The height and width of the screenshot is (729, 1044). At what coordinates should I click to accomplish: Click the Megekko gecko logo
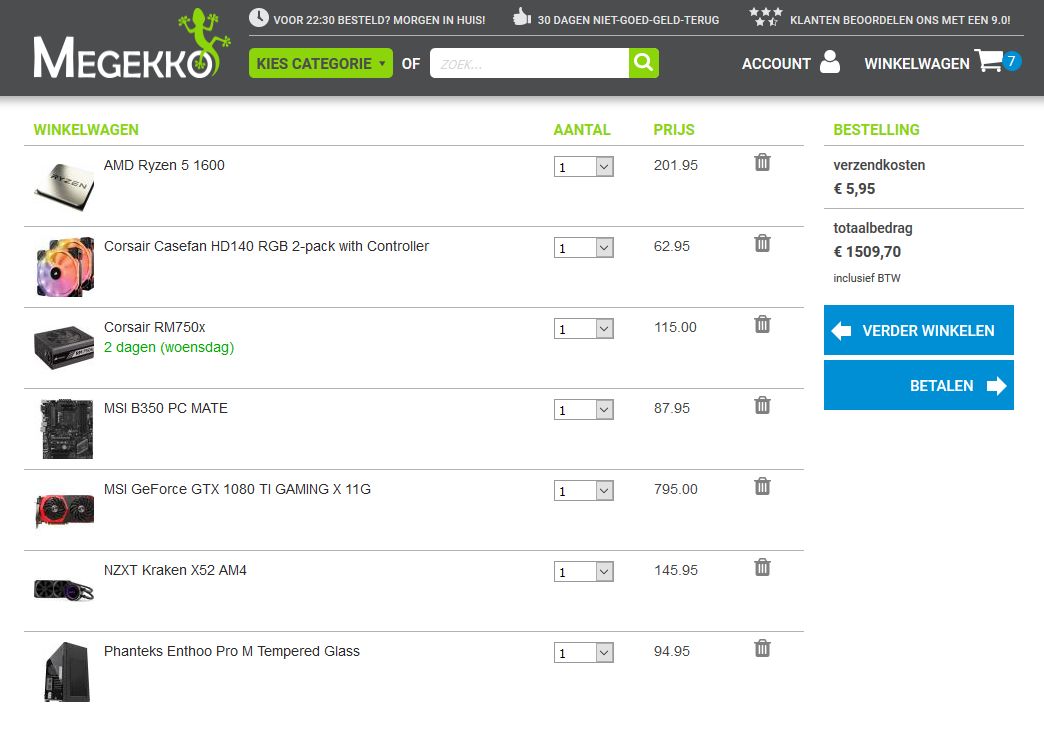coord(132,45)
